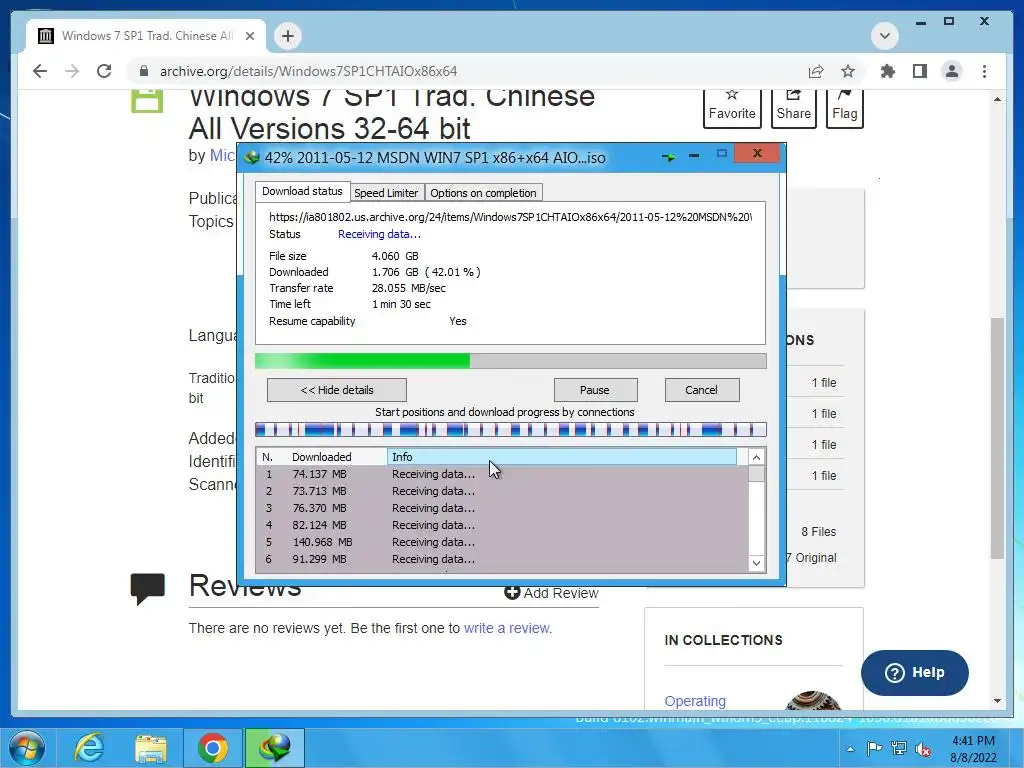This screenshot has width=1024, height=768.
Task: Click the Share button on the archive page
Action: [793, 107]
